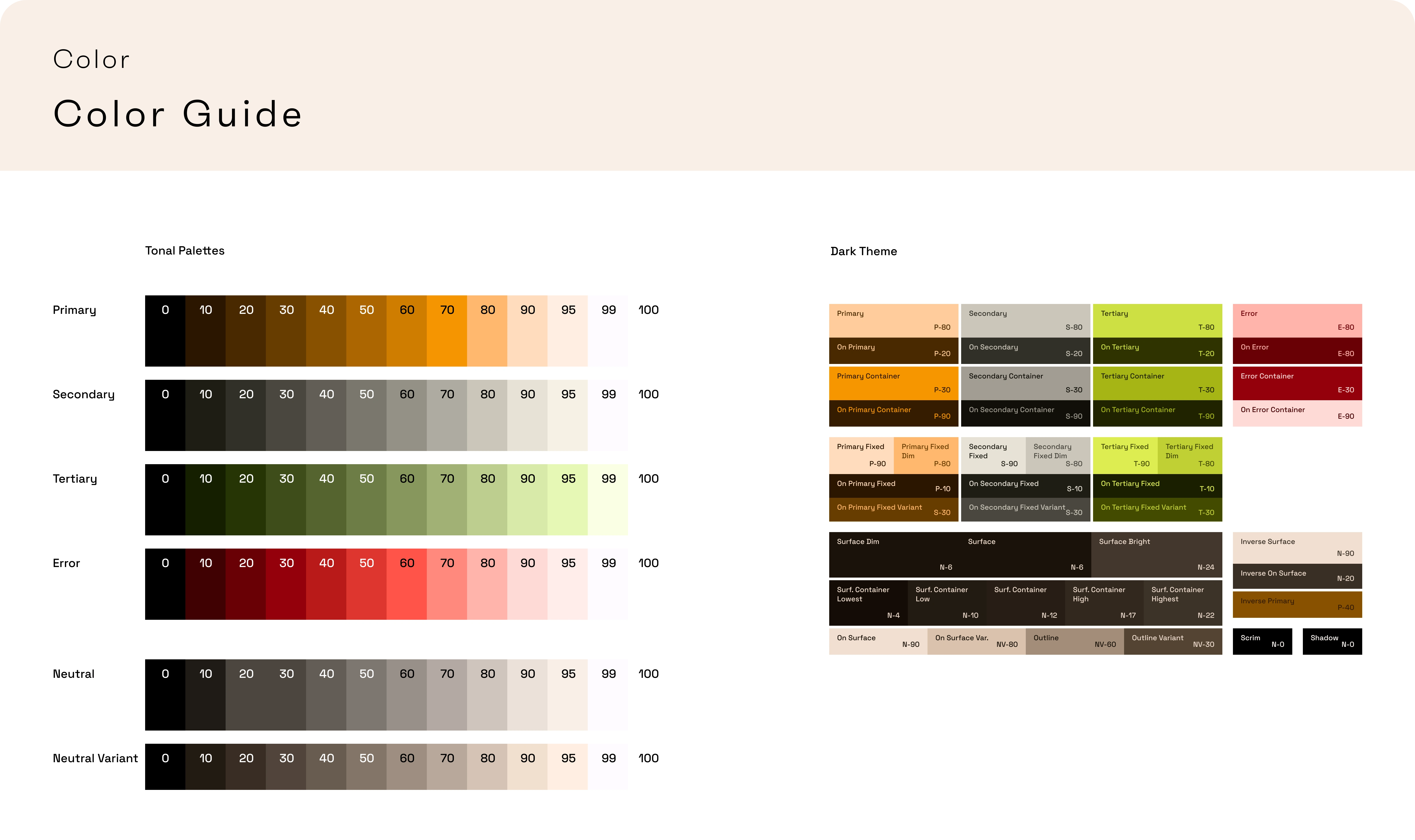Click the Secondary Container S-30 swatch
The height and width of the screenshot is (840, 1415).
point(1025,384)
